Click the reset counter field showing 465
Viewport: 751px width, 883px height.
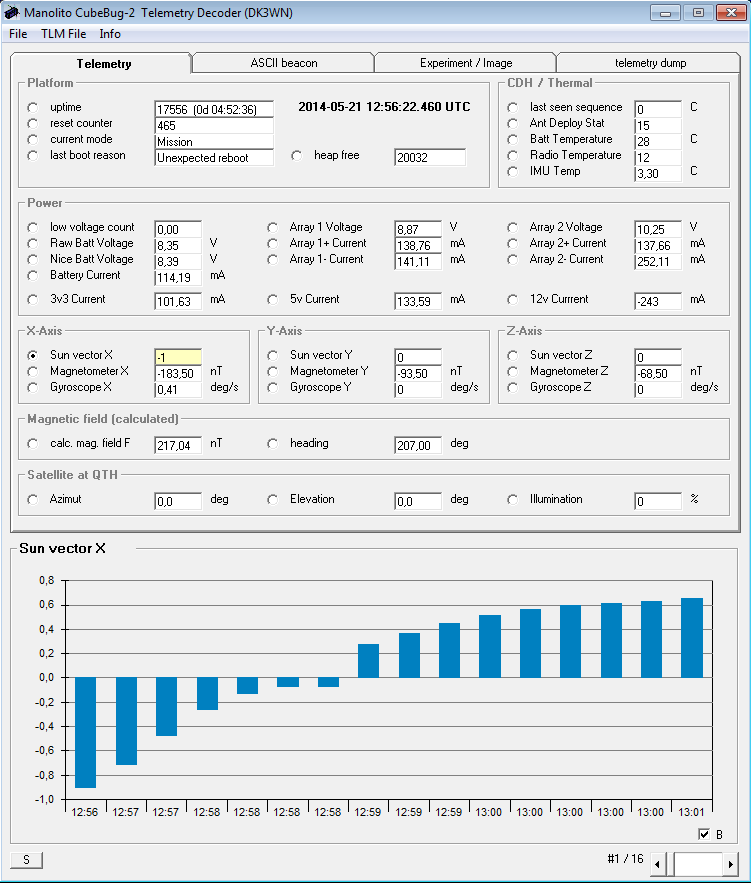[214, 126]
